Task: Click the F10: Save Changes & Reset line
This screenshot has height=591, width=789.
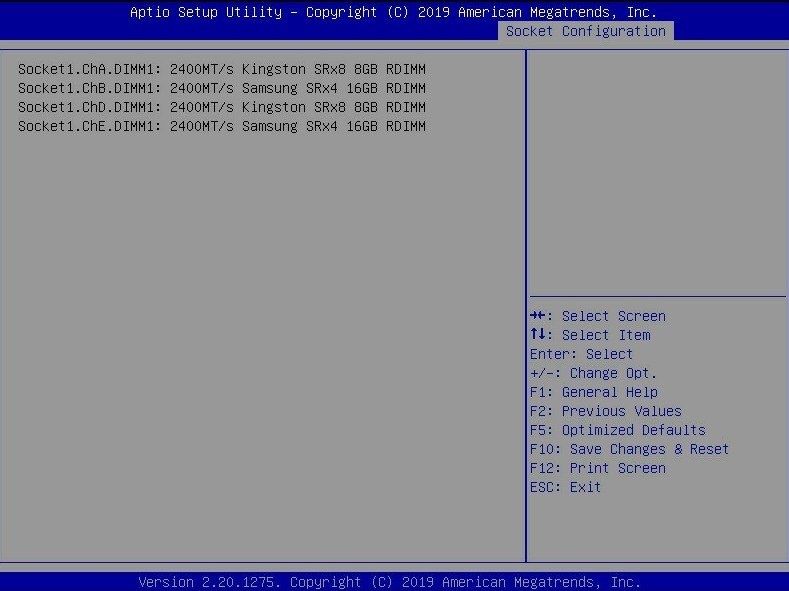Action: point(629,449)
